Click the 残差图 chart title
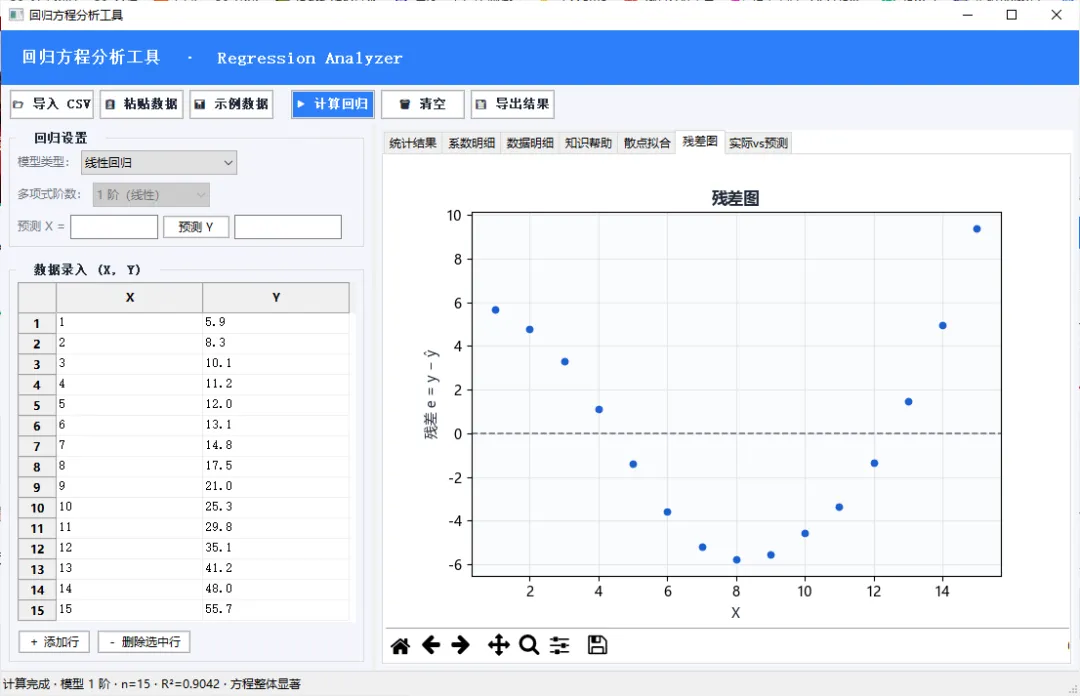1080x696 pixels. [x=735, y=198]
